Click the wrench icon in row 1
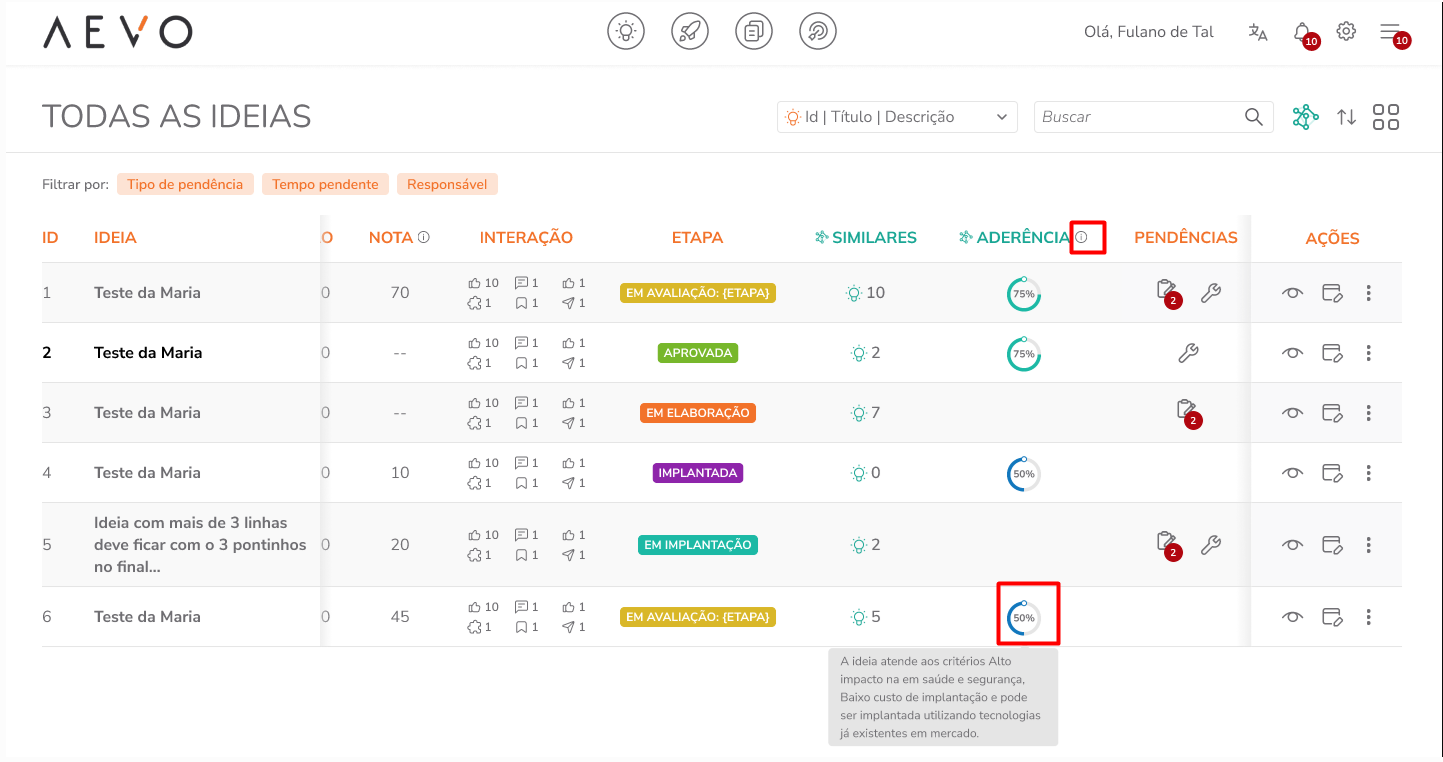The image size is (1443, 762). click(1210, 293)
